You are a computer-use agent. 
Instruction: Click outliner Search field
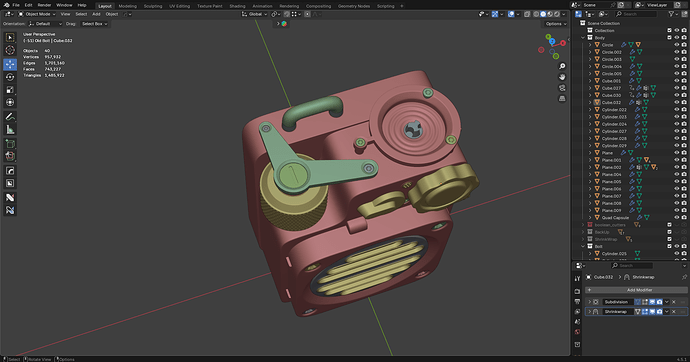click(x=636, y=14)
